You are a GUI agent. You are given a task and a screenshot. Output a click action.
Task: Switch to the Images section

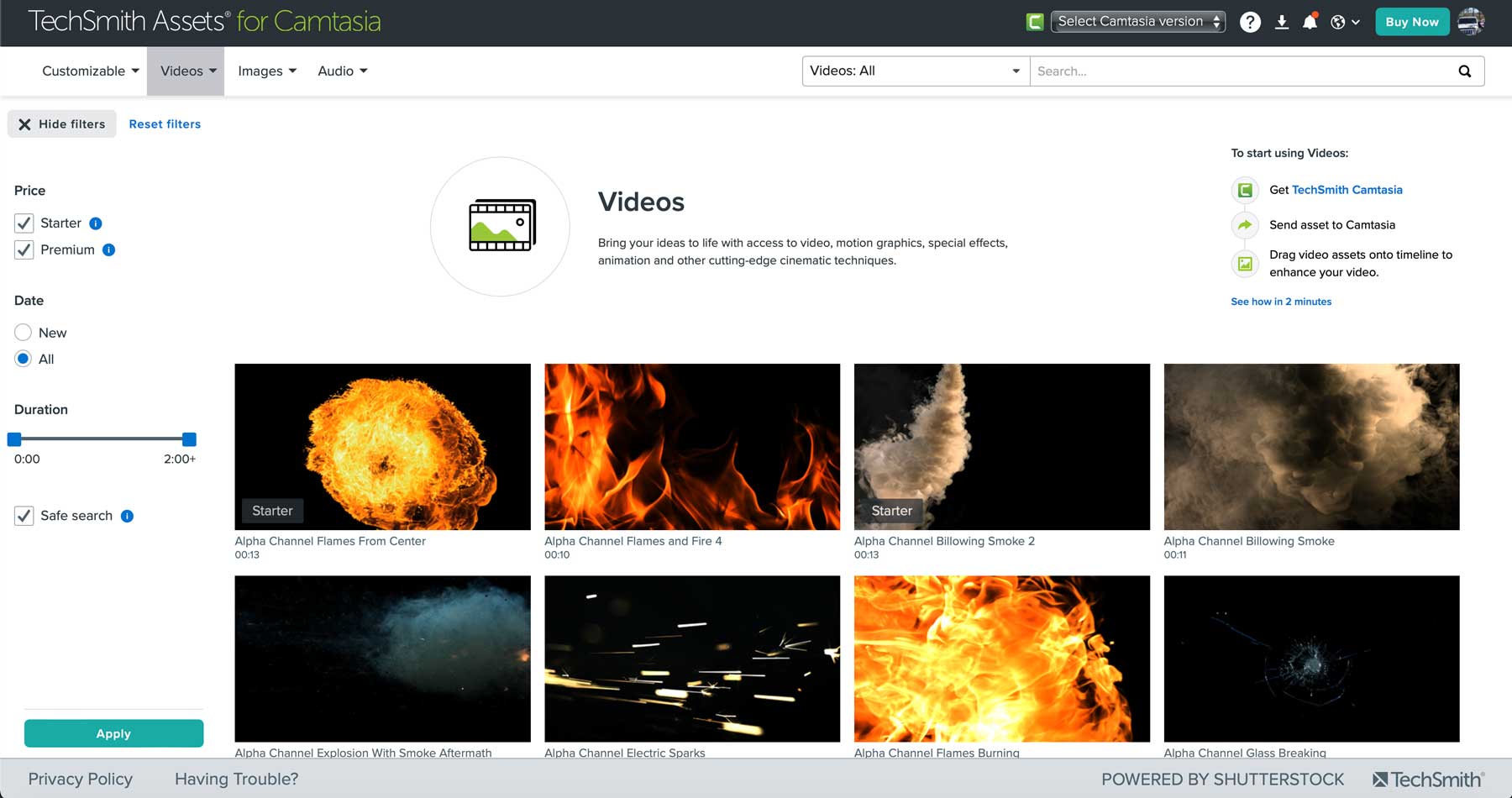point(266,71)
